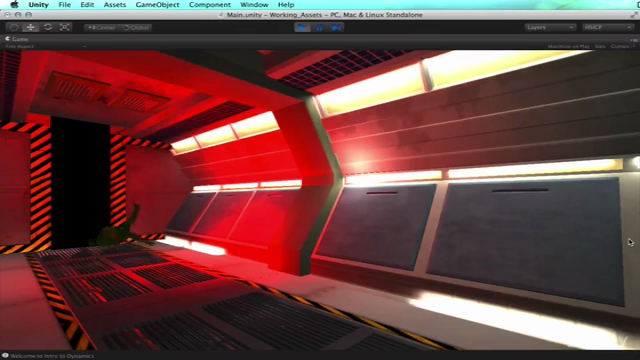Image resolution: width=640 pixels, height=360 pixels.
Task: Stop play mode with the Play button
Action: click(302, 27)
